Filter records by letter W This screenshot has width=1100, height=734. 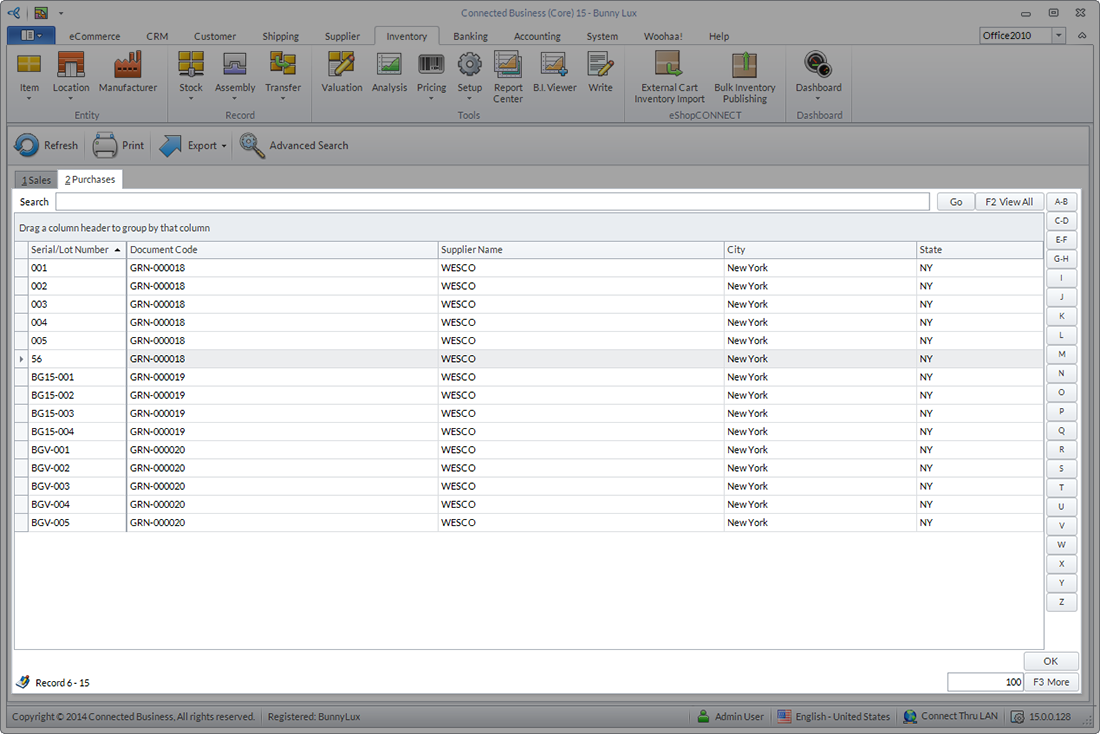(1061, 545)
